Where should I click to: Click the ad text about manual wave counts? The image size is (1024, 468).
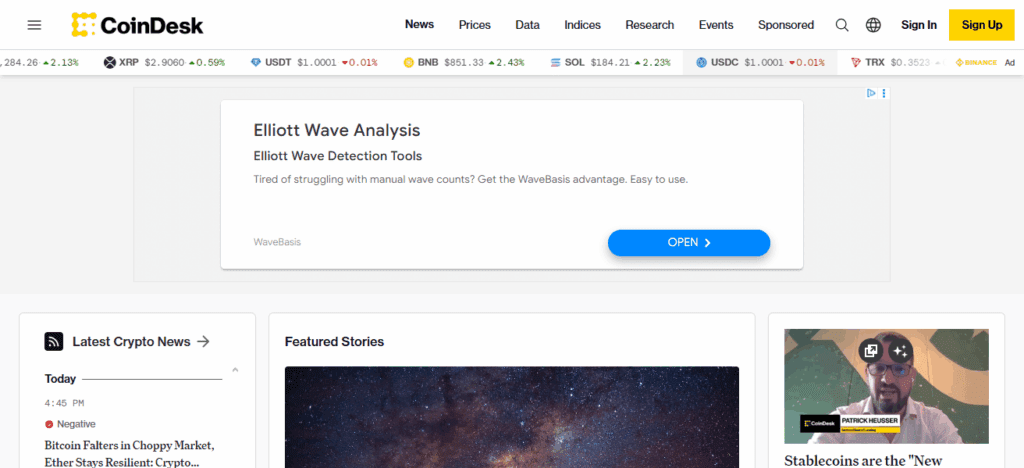click(470, 179)
